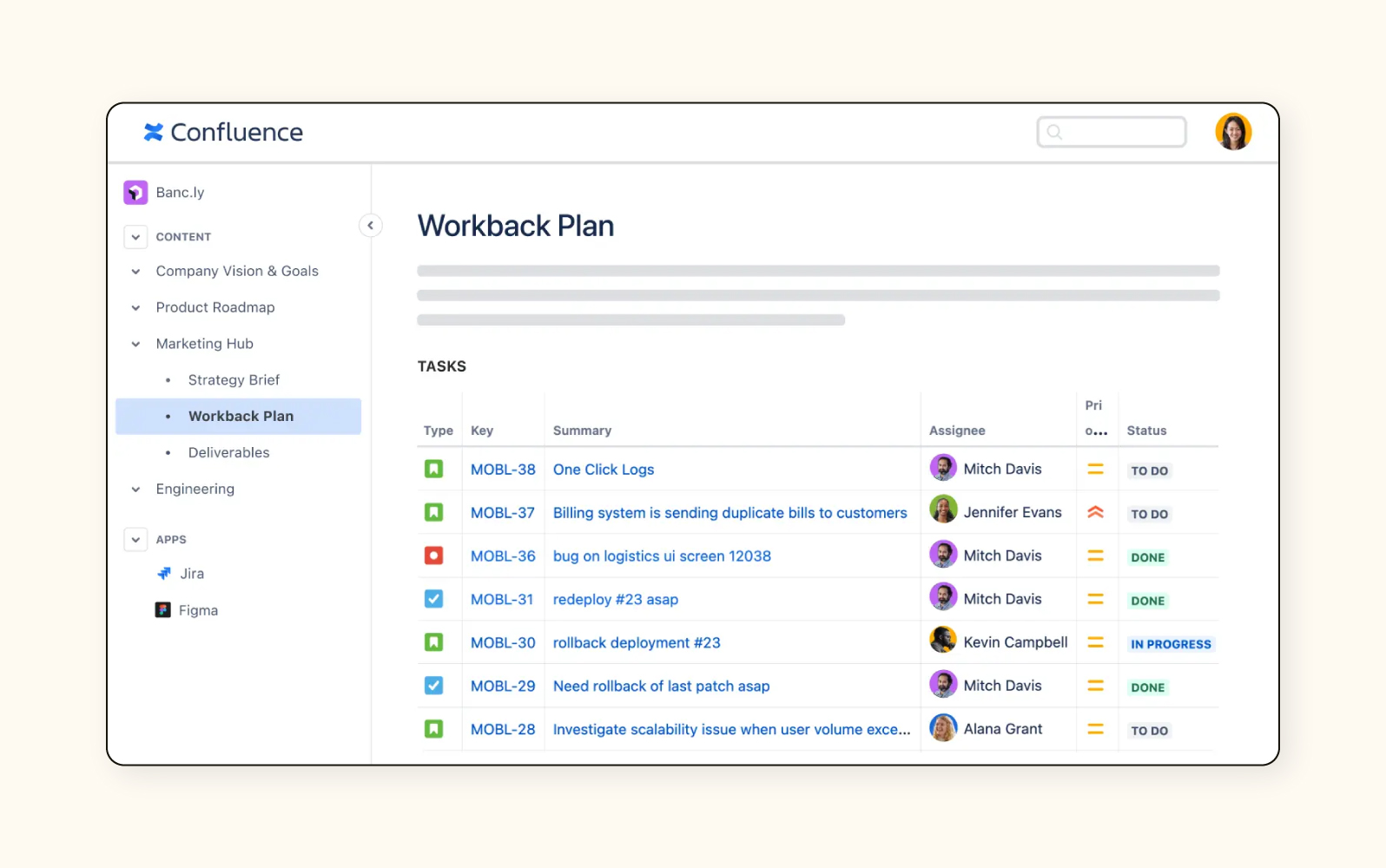The width and height of the screenshot is (1386, 868).
Task: Click the Workback Plan page title
Action: [x=516, y=226]
